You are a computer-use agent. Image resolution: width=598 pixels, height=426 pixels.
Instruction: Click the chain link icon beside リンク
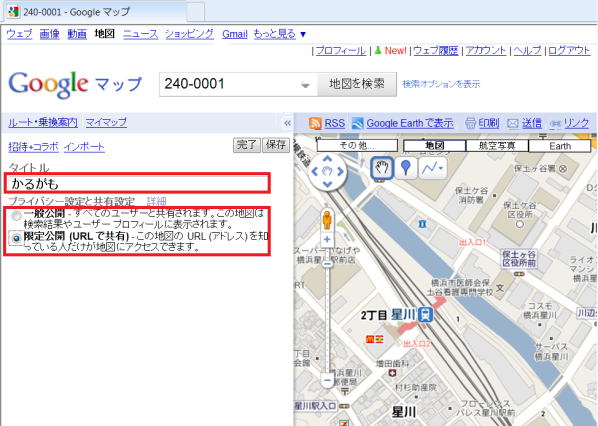coord(555,124)
